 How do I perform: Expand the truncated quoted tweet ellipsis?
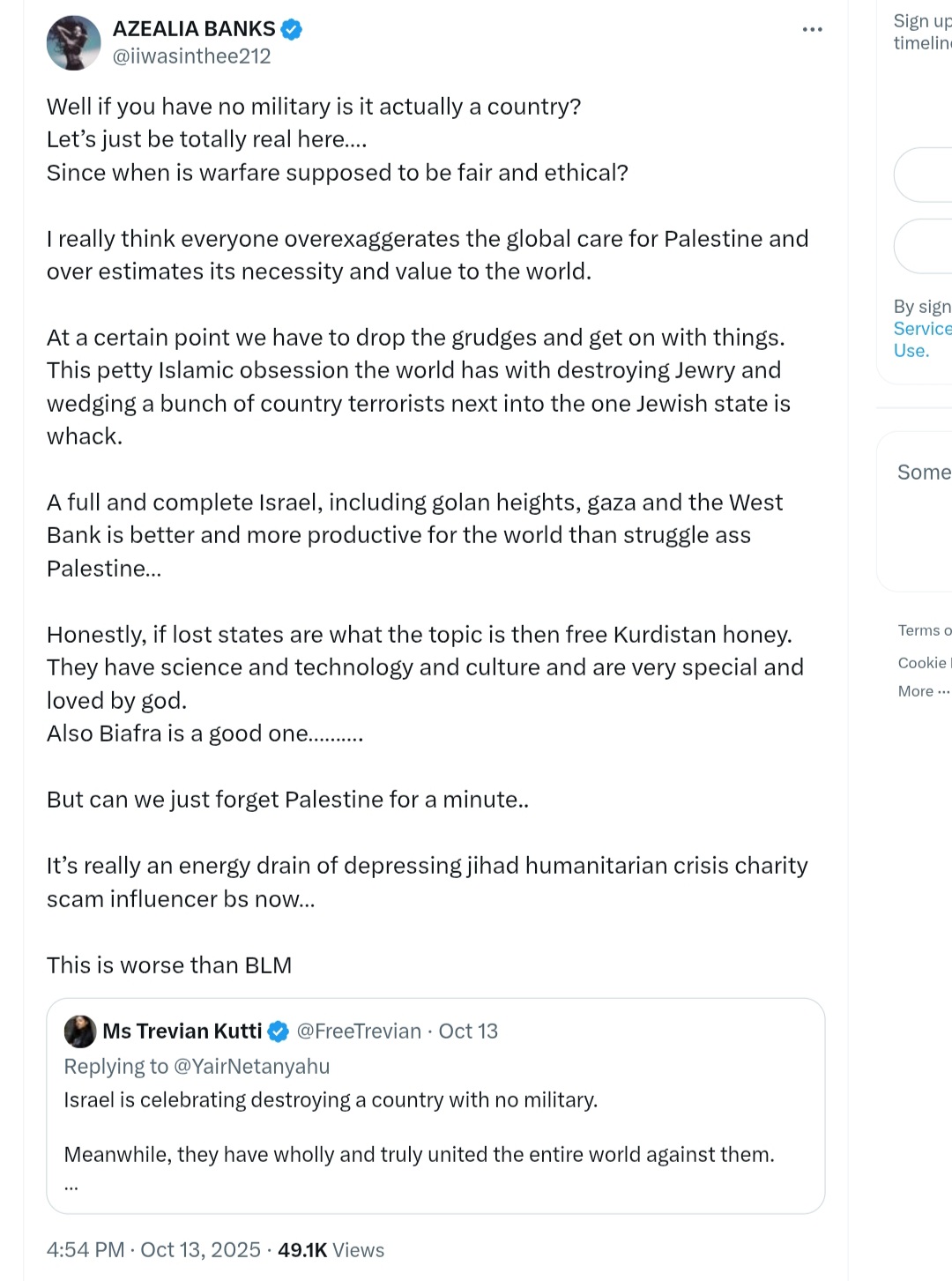71,1187
